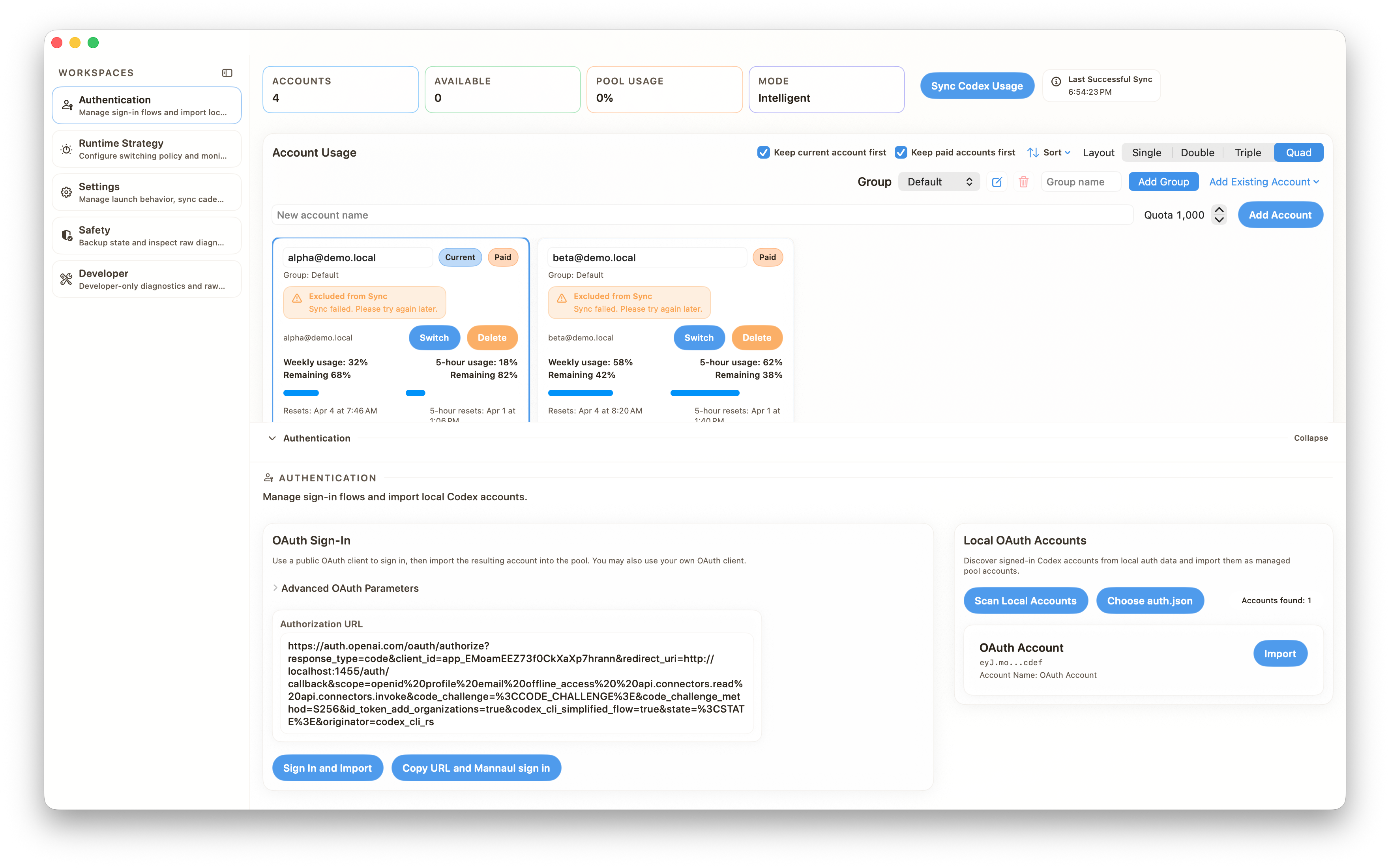Click the Quota stepper arrows
The width and height of the screenshot is (1390, 868).
point(1219,215)
